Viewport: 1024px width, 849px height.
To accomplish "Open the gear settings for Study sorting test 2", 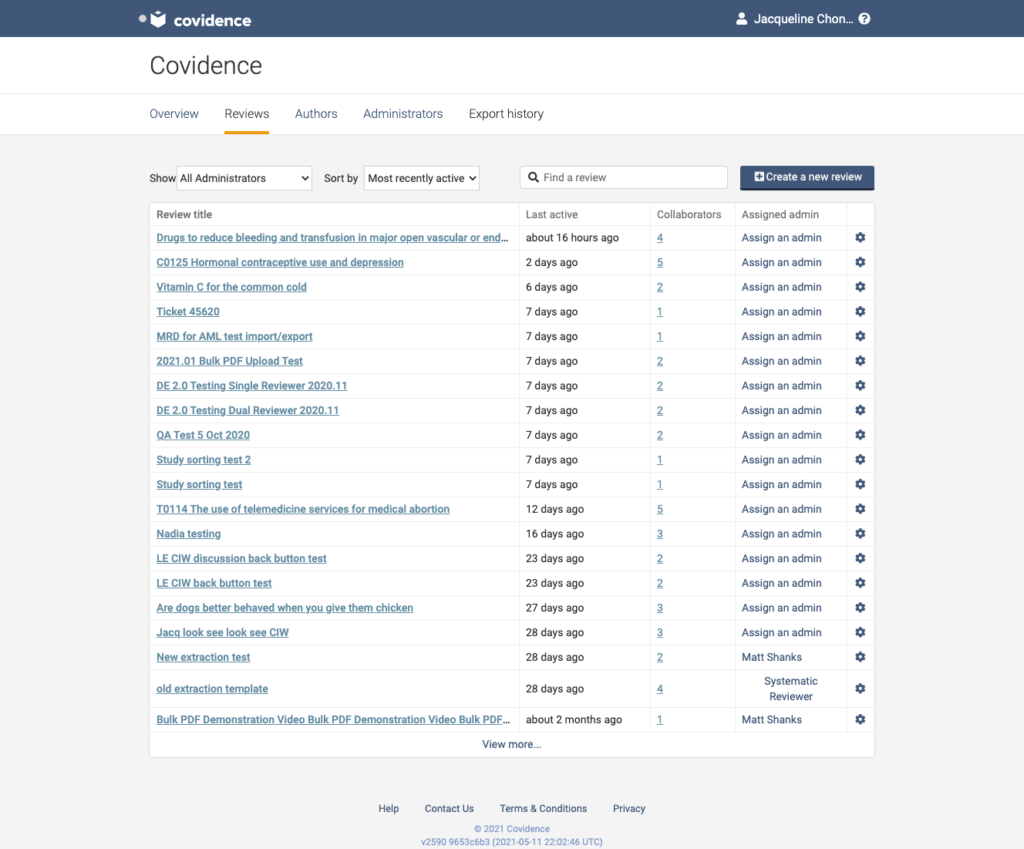I will (860, 460).
